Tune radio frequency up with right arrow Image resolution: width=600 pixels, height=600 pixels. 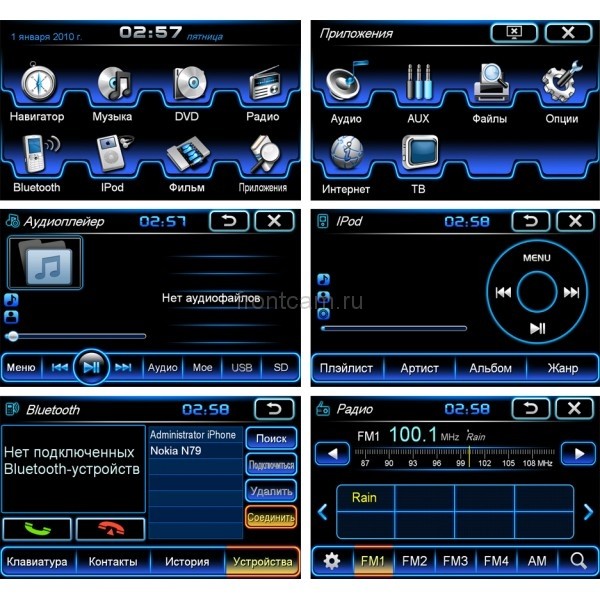(x=577, y=453)
